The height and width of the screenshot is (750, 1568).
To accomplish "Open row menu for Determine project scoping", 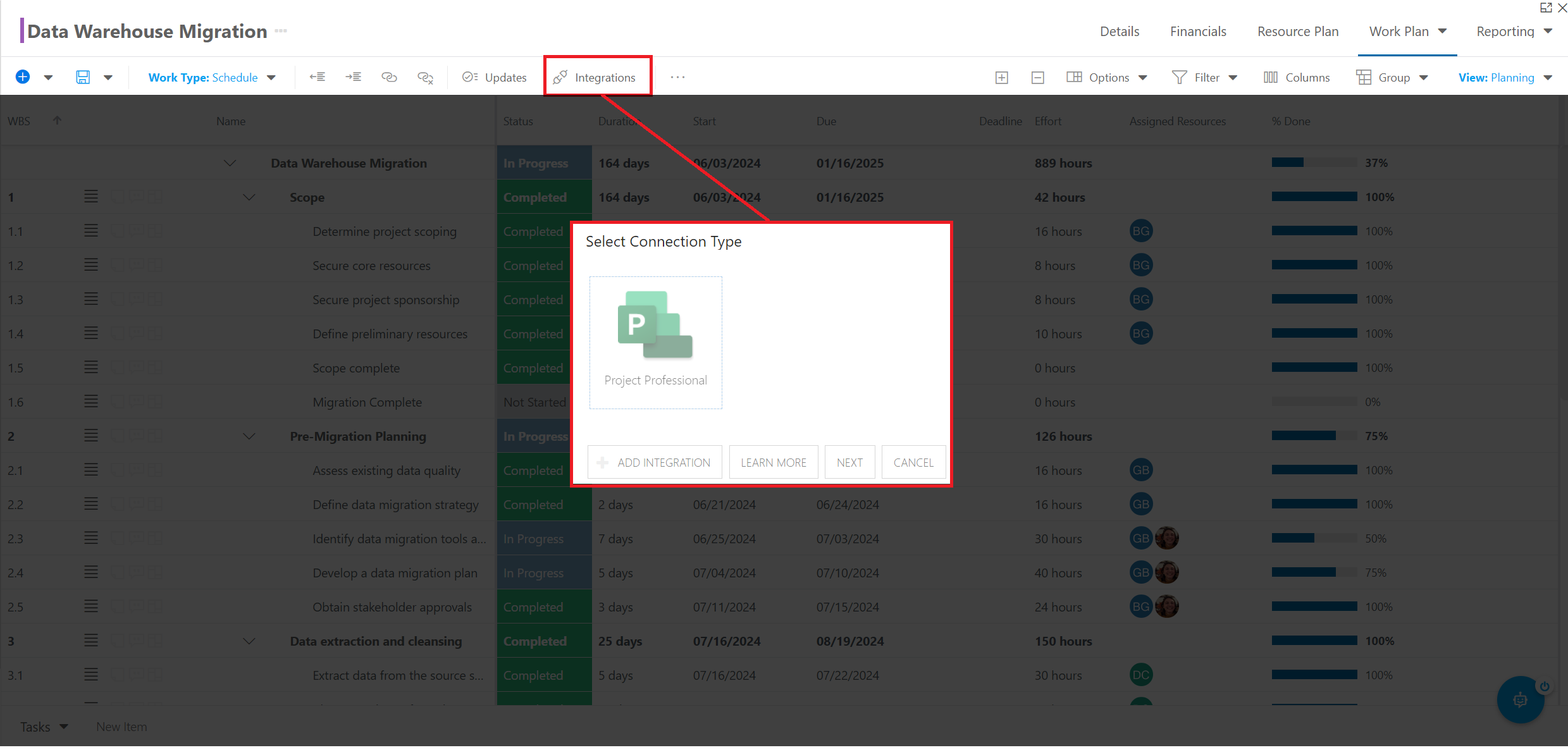I will point(91,231).
